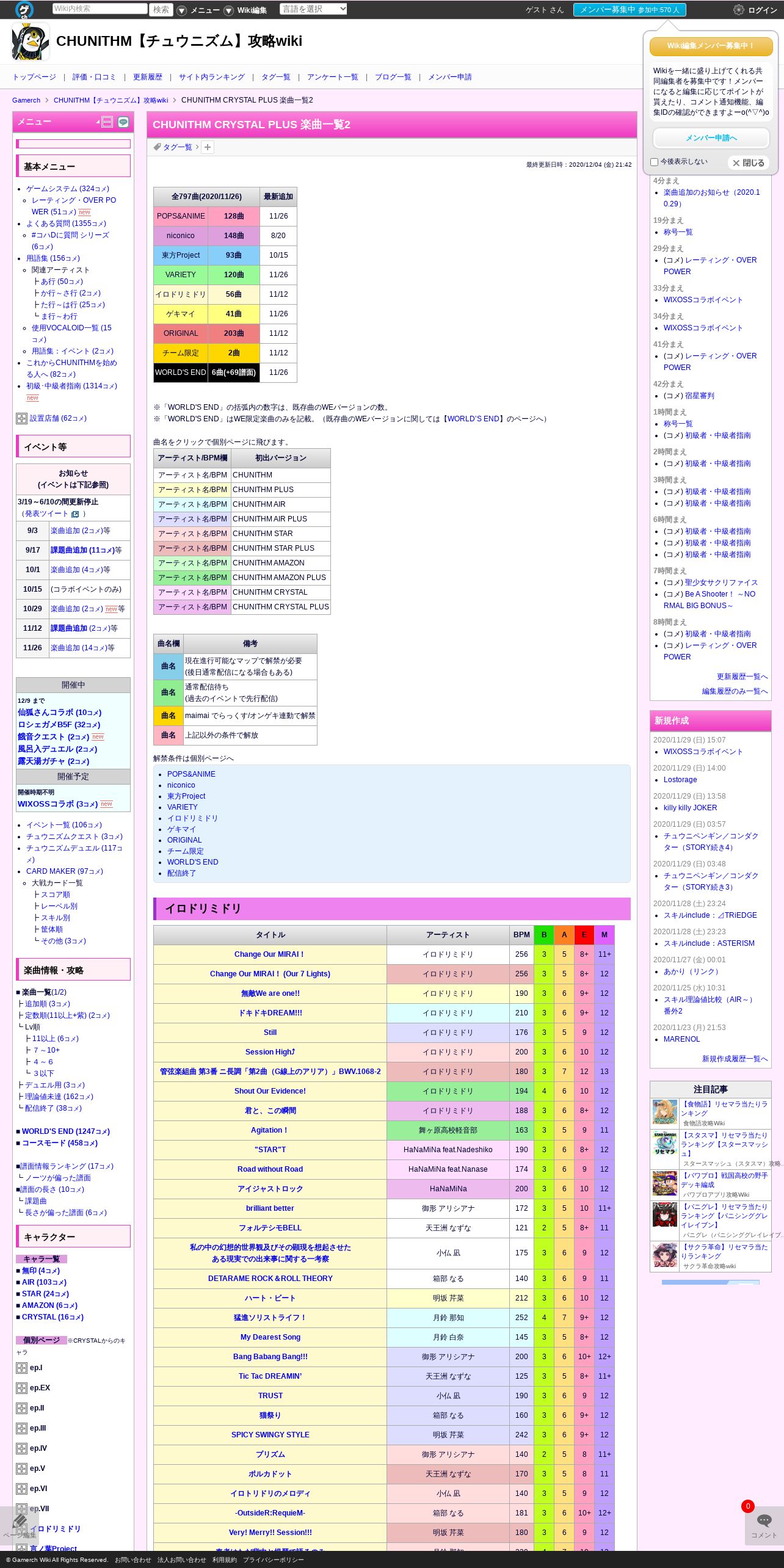Click the tag icon beside タグ一覧
The height and width of the screenshot is (1568, 784).
click(157, 147)
